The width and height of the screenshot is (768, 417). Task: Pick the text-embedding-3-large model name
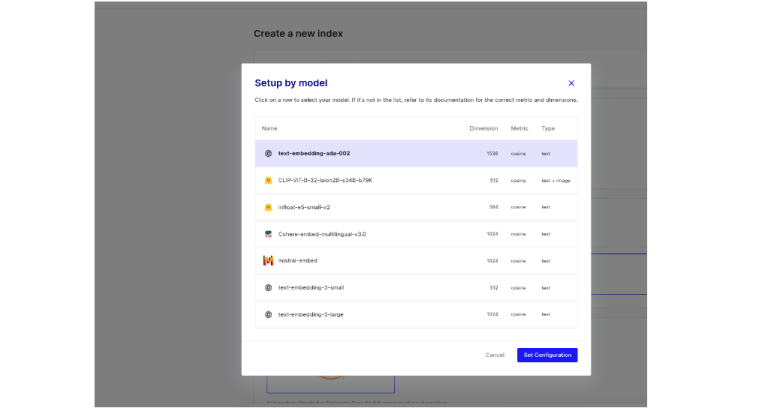(310, 314)
